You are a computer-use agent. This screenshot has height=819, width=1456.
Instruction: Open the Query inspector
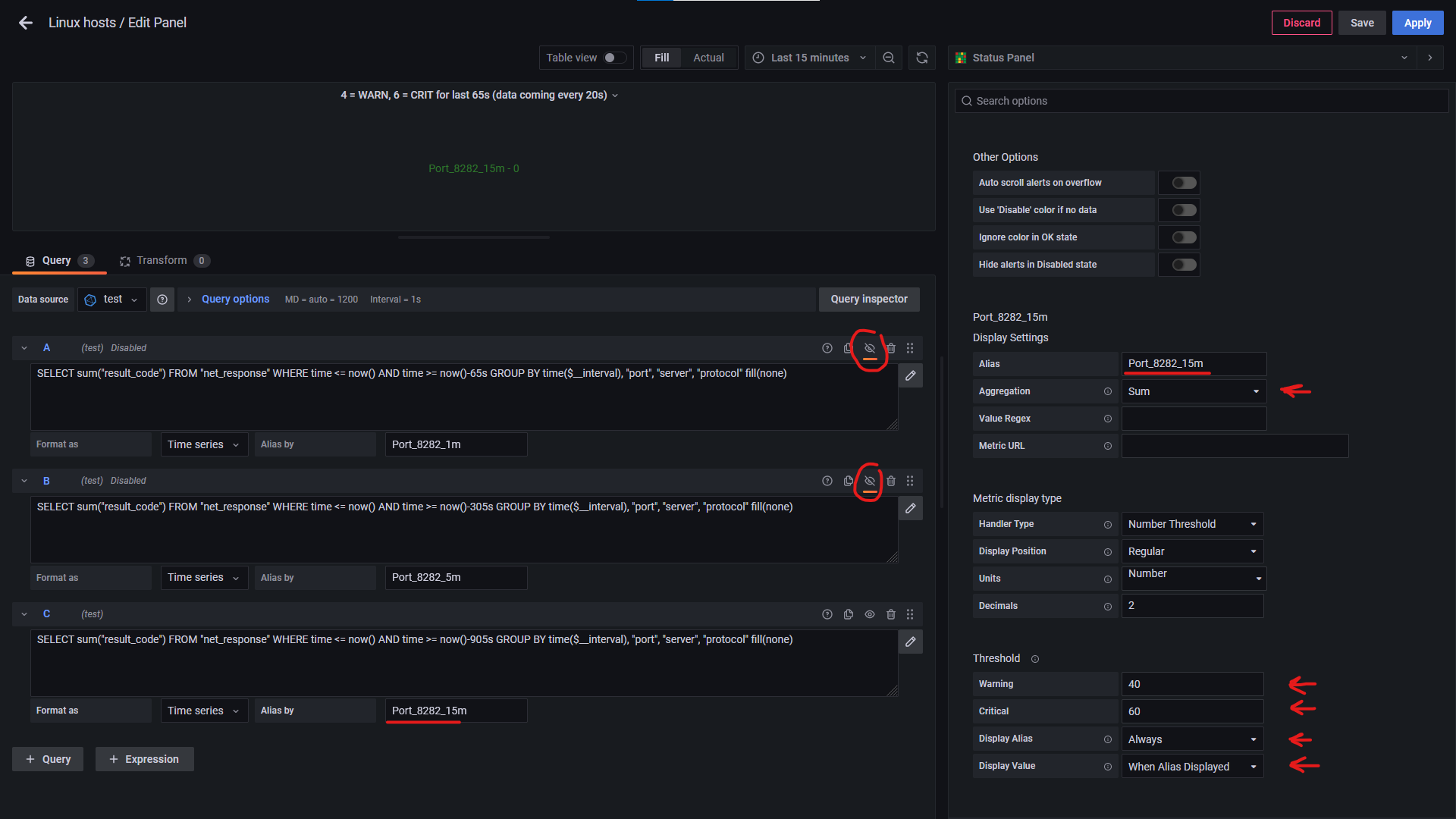pos(868,300)
